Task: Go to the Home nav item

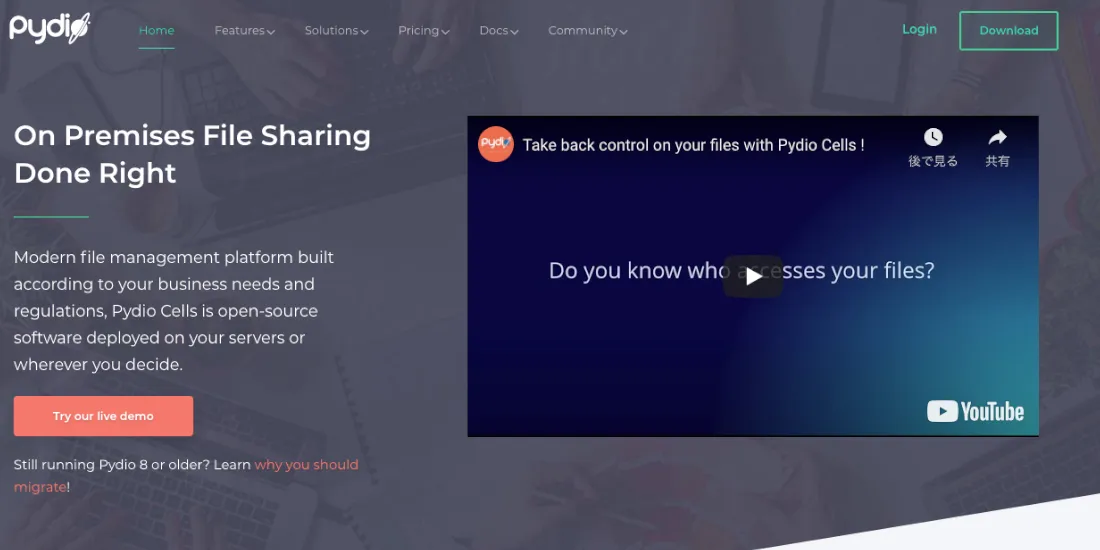Action: tap(156, 30)
